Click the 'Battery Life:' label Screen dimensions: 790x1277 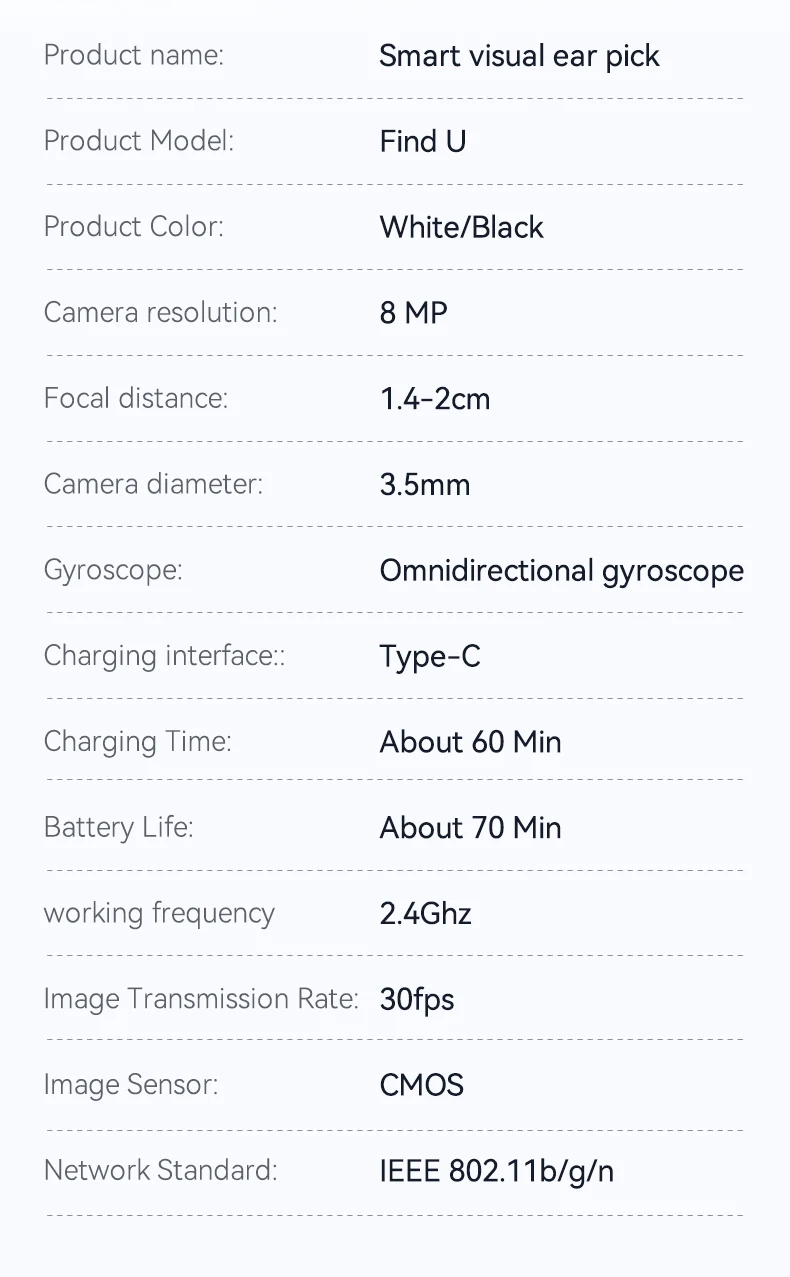tap(118, 827)
